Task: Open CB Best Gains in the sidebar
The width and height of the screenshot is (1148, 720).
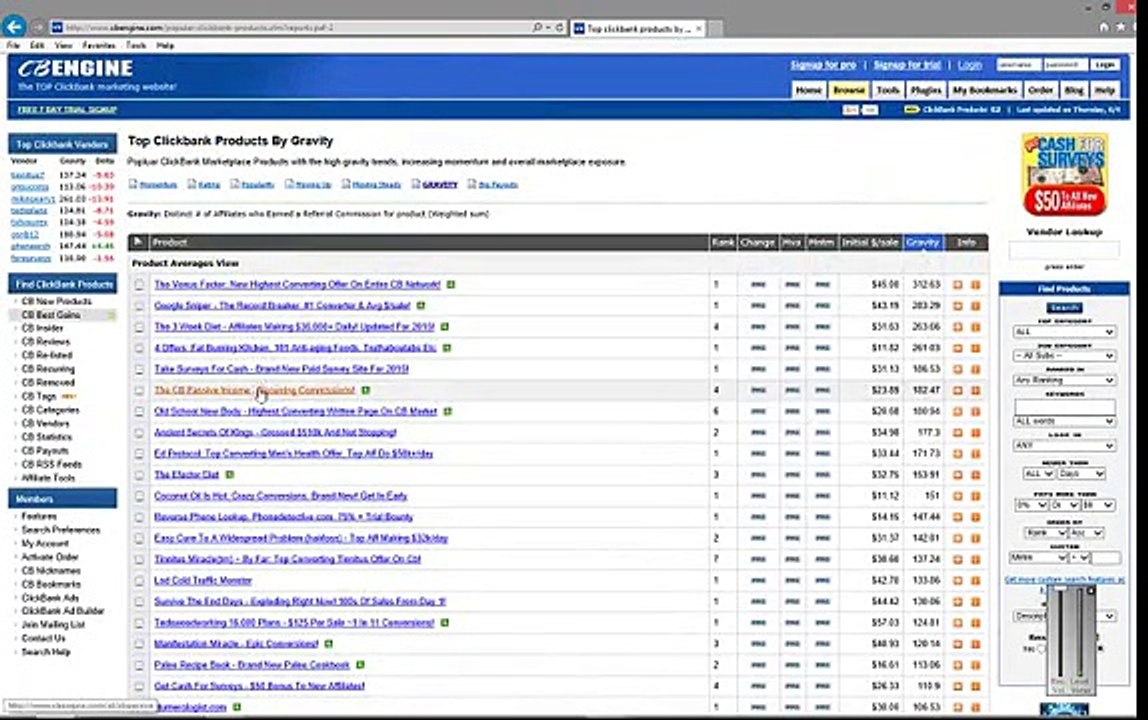Action: [x=51, y=315]
